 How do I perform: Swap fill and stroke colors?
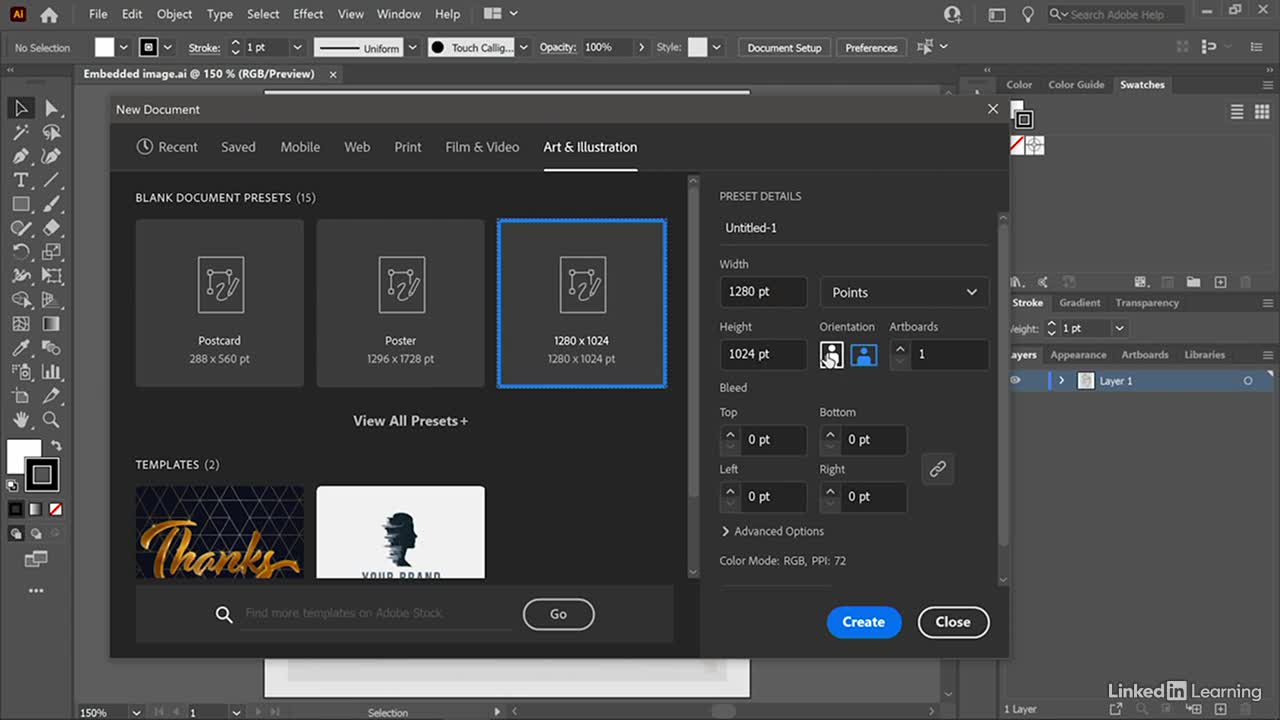tap(57, 446)
